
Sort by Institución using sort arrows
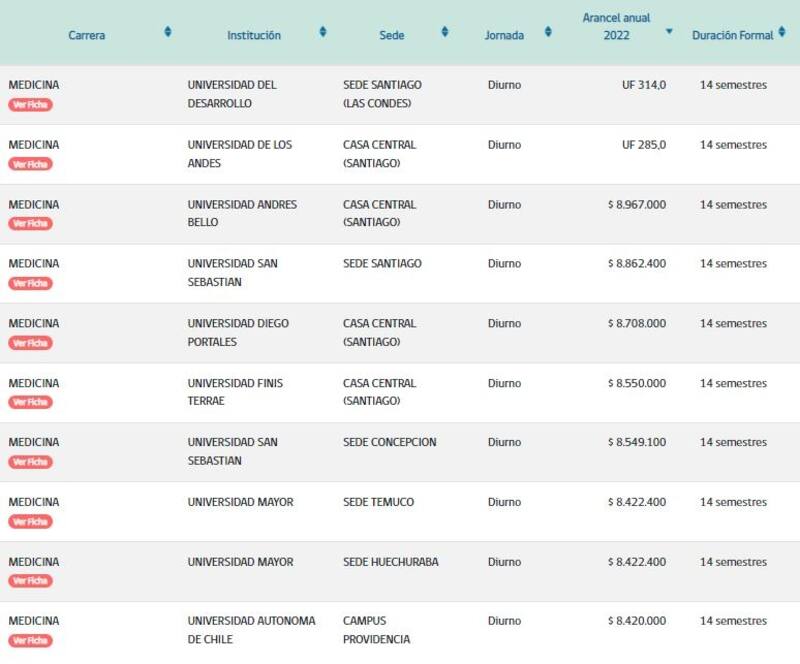(x=323, y=32)
